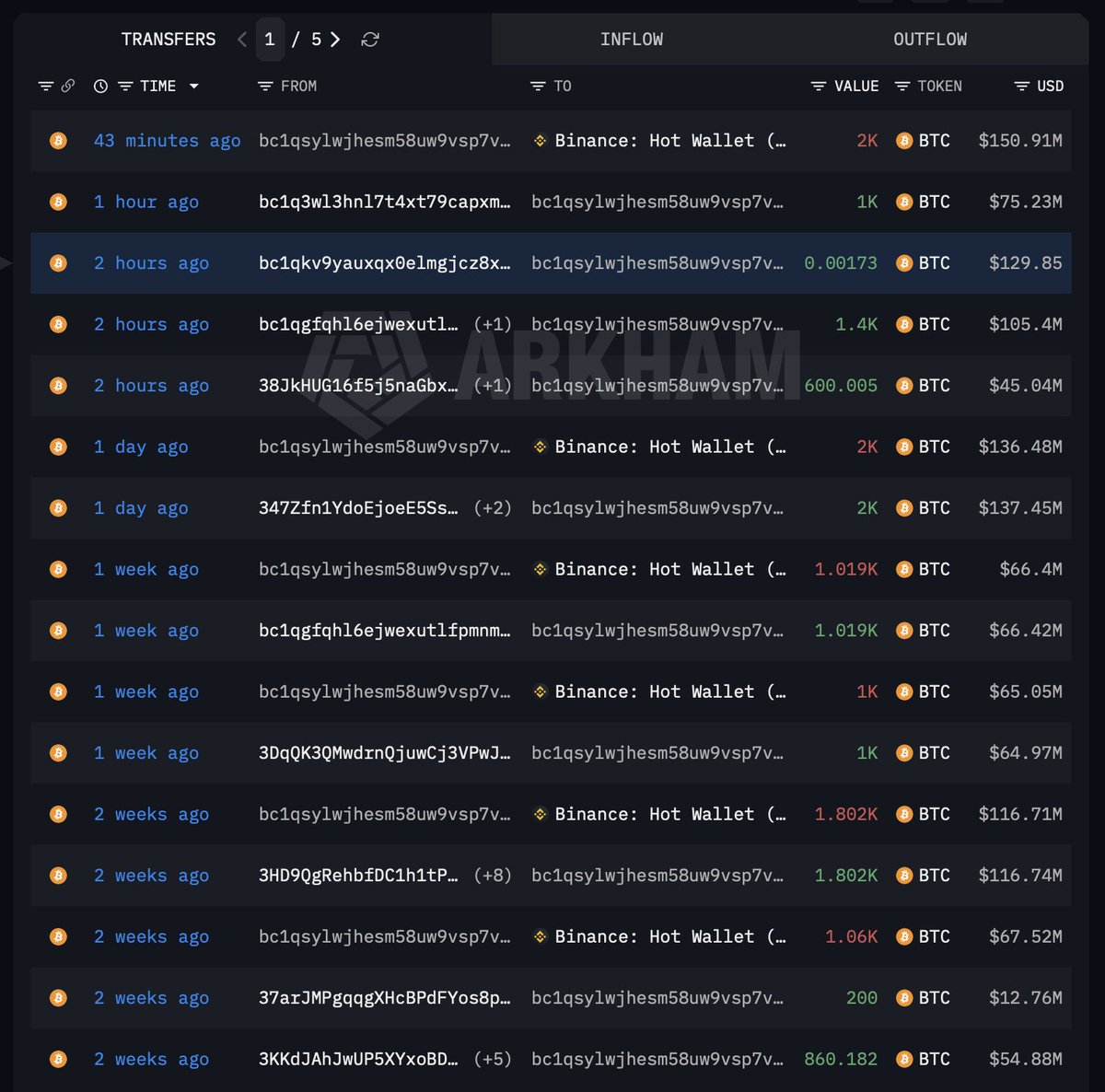
Task: Click BTC token icon in $54.88M row
Action: 904,1059
